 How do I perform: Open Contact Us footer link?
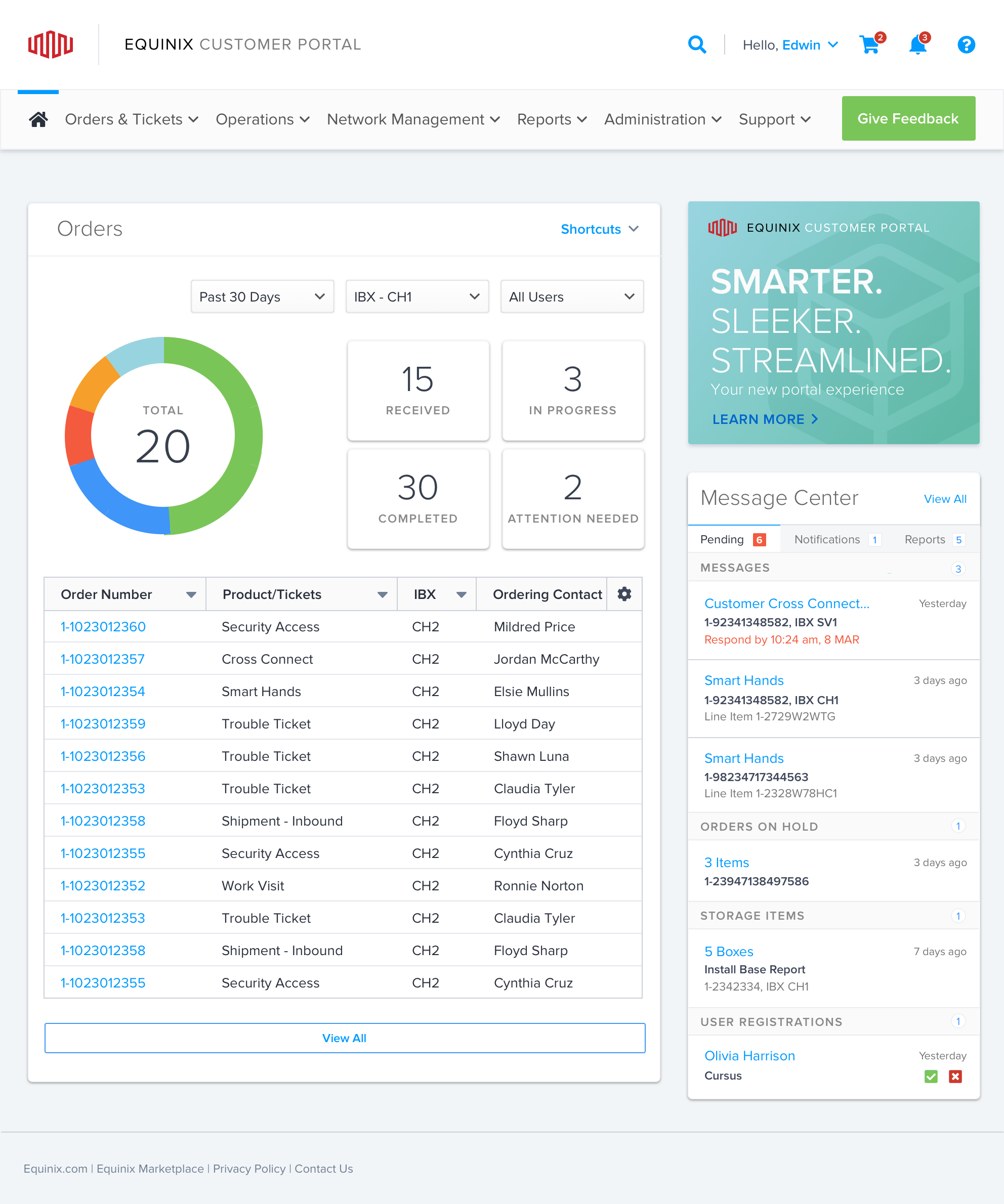[323, 1169]
